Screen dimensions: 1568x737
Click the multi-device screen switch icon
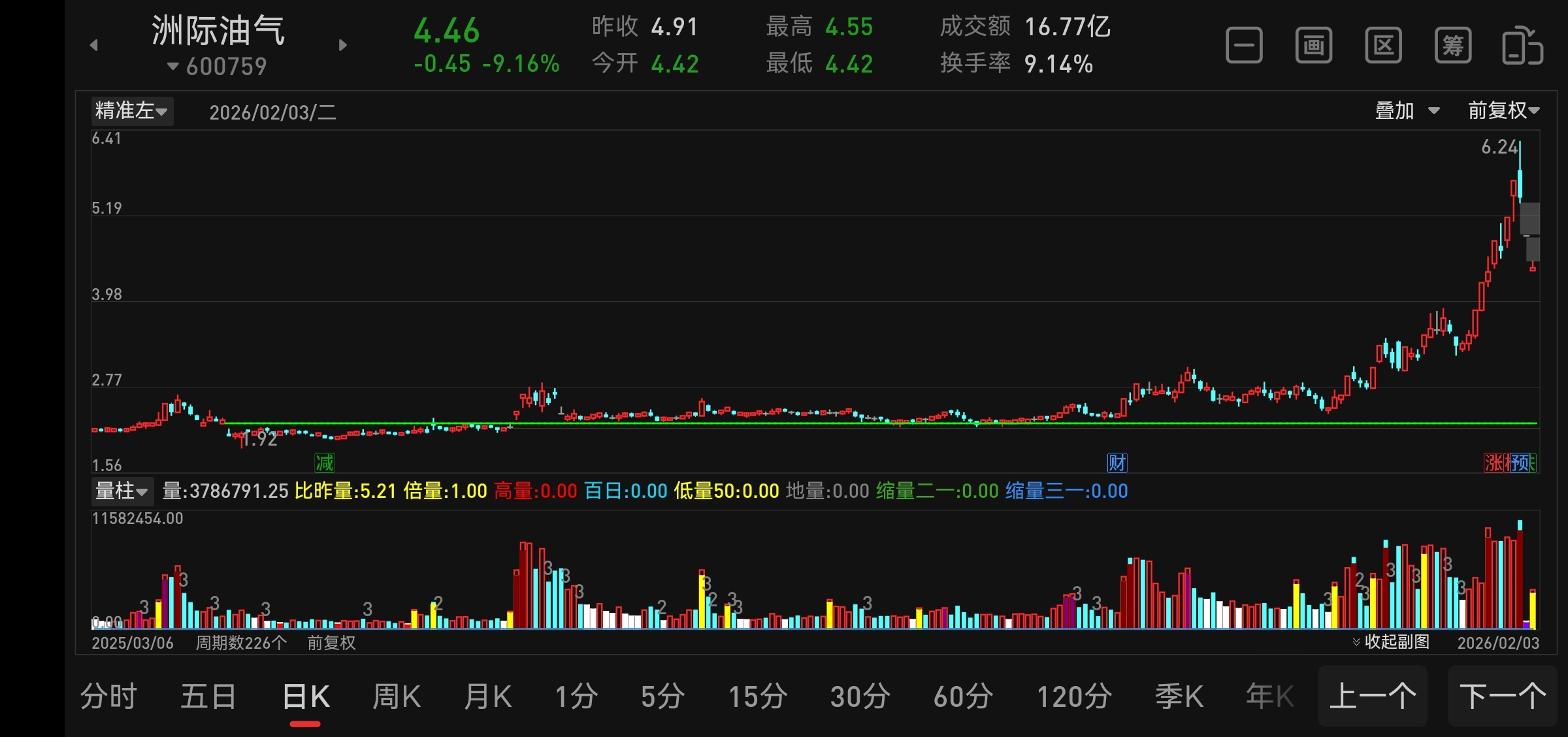point(1522,46)
